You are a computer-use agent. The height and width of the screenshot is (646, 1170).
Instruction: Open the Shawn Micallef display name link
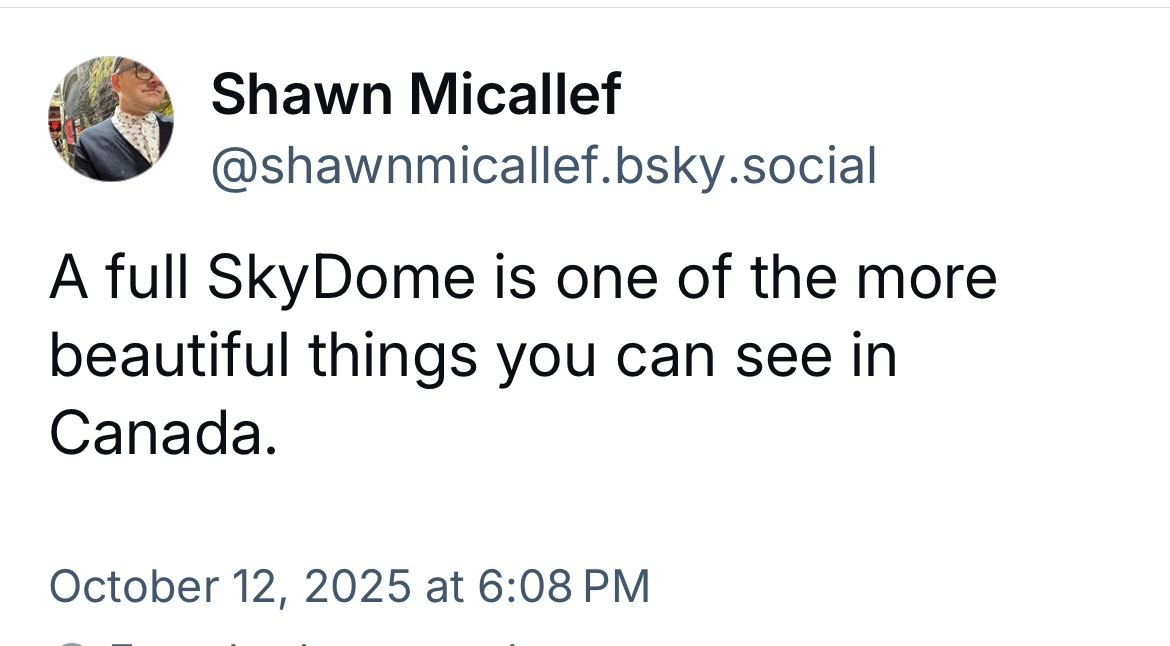click(415, 95)
